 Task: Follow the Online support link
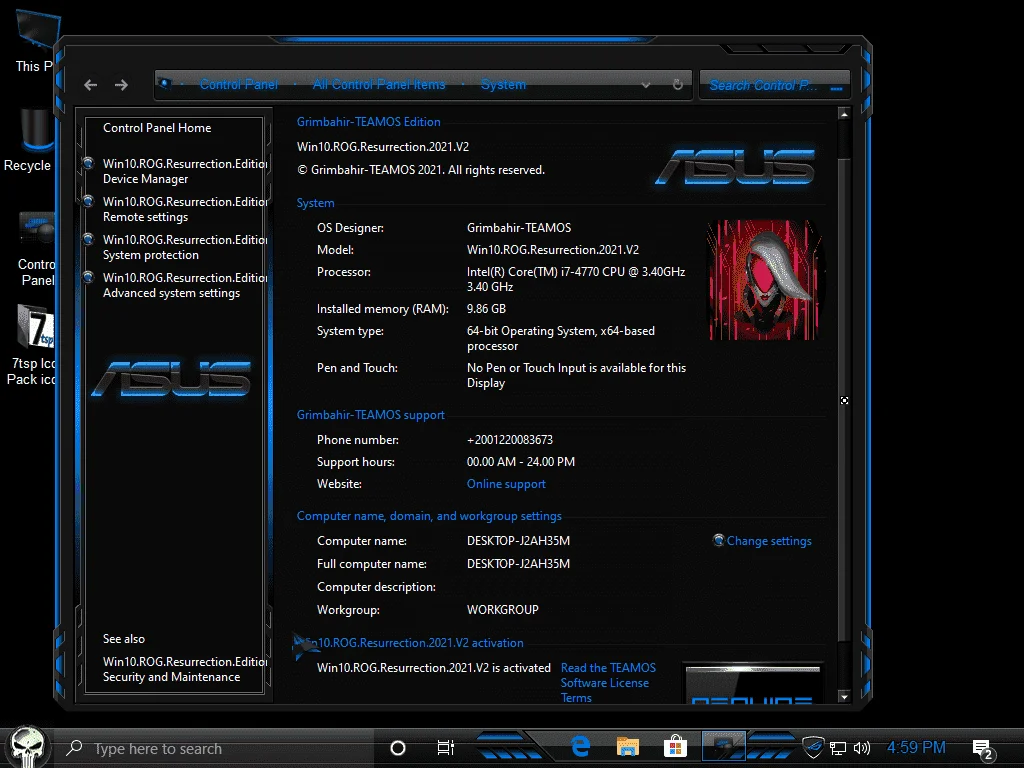506,484
